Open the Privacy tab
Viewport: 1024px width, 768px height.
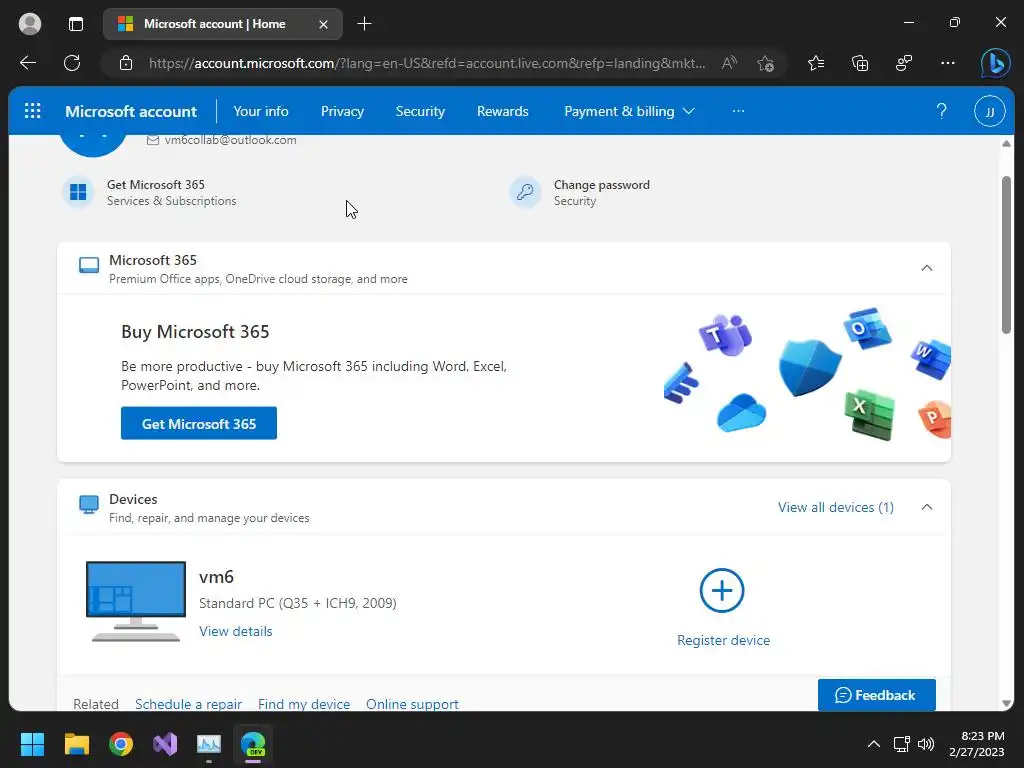tap(342, 111)
